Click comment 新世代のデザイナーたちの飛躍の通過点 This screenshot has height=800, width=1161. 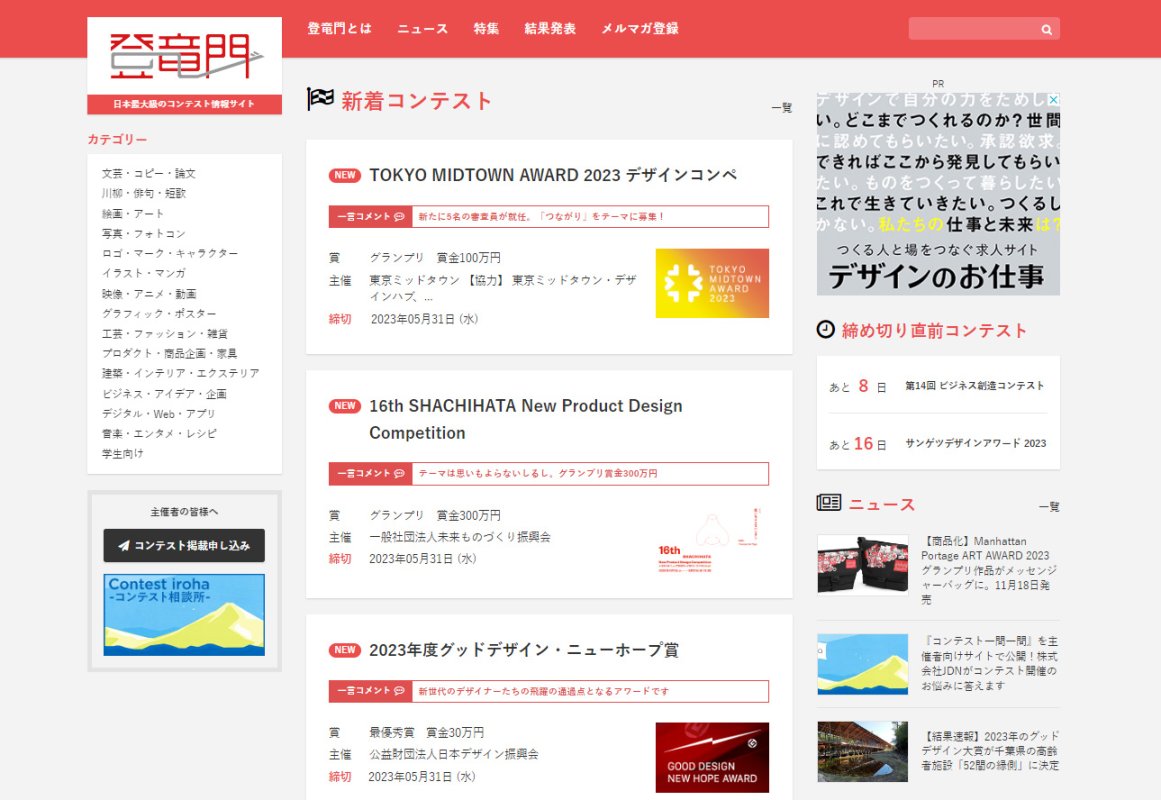543,691
